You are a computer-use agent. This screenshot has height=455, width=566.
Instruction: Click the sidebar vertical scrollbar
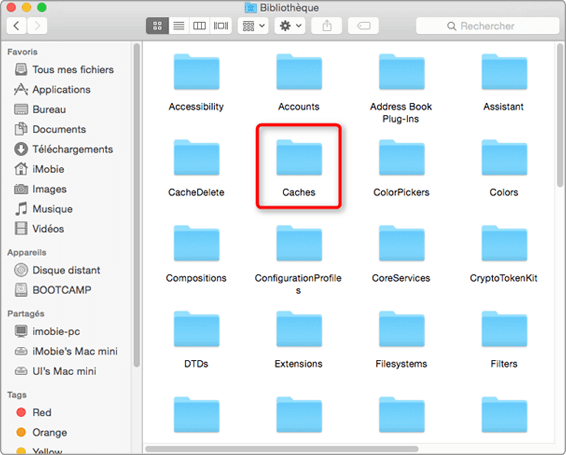tap(136, 205)
